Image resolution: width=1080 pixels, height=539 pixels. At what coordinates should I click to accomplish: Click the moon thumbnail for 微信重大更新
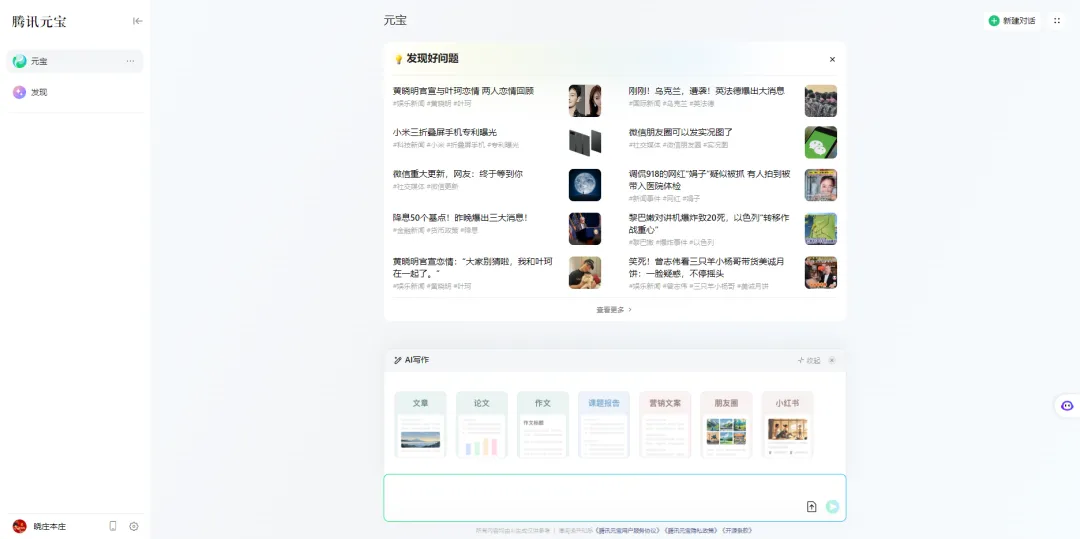pos(585,184)
